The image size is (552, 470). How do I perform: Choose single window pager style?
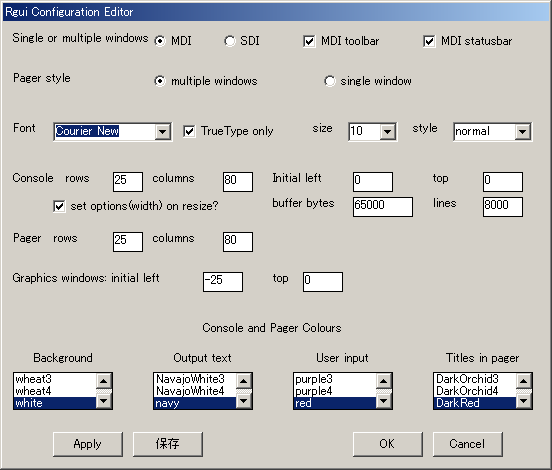pyautogui.click(x=330, y=81)
